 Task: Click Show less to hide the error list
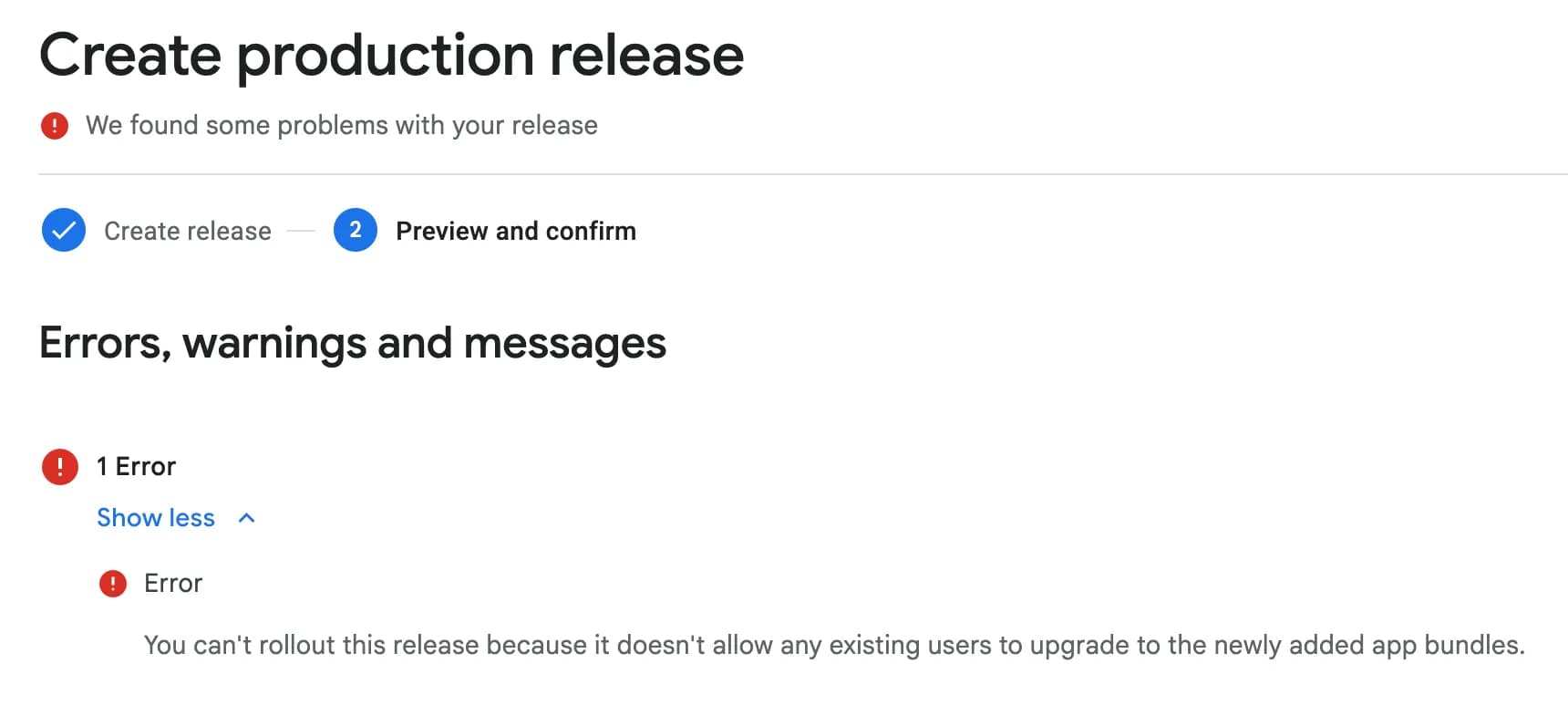[156, 517]
